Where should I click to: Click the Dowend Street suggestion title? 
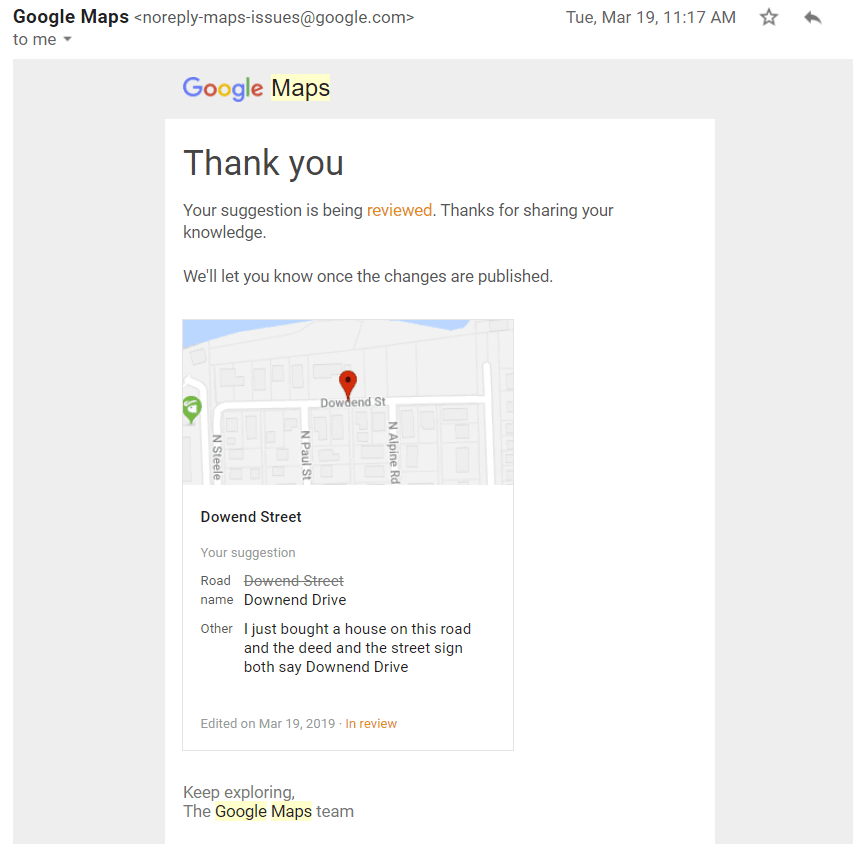tap(250, 517)
